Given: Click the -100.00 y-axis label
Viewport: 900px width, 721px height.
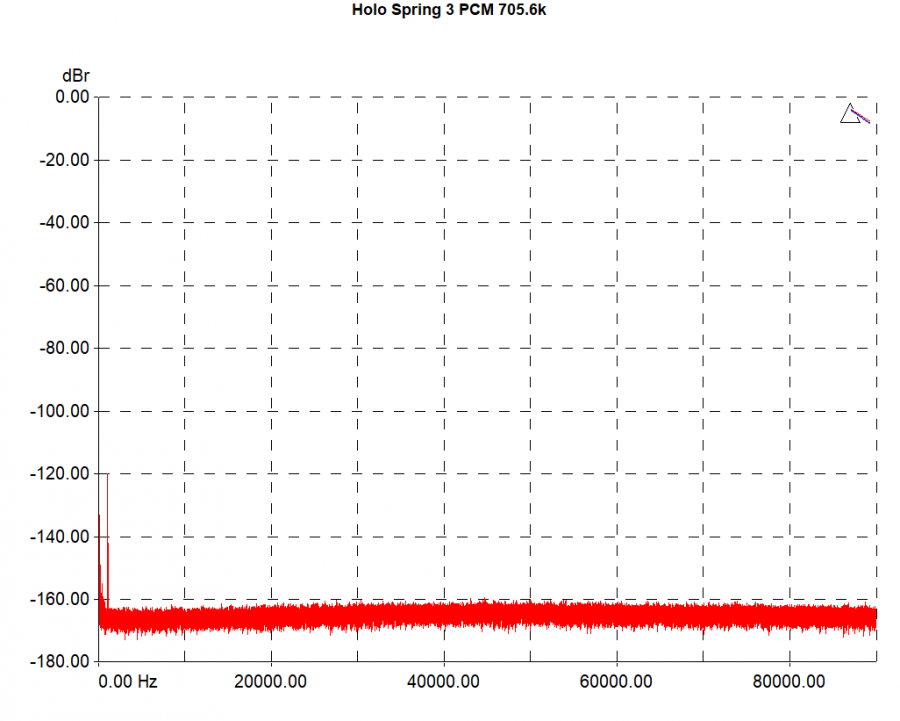Looking at the screenshot, I should pos(60,411).
